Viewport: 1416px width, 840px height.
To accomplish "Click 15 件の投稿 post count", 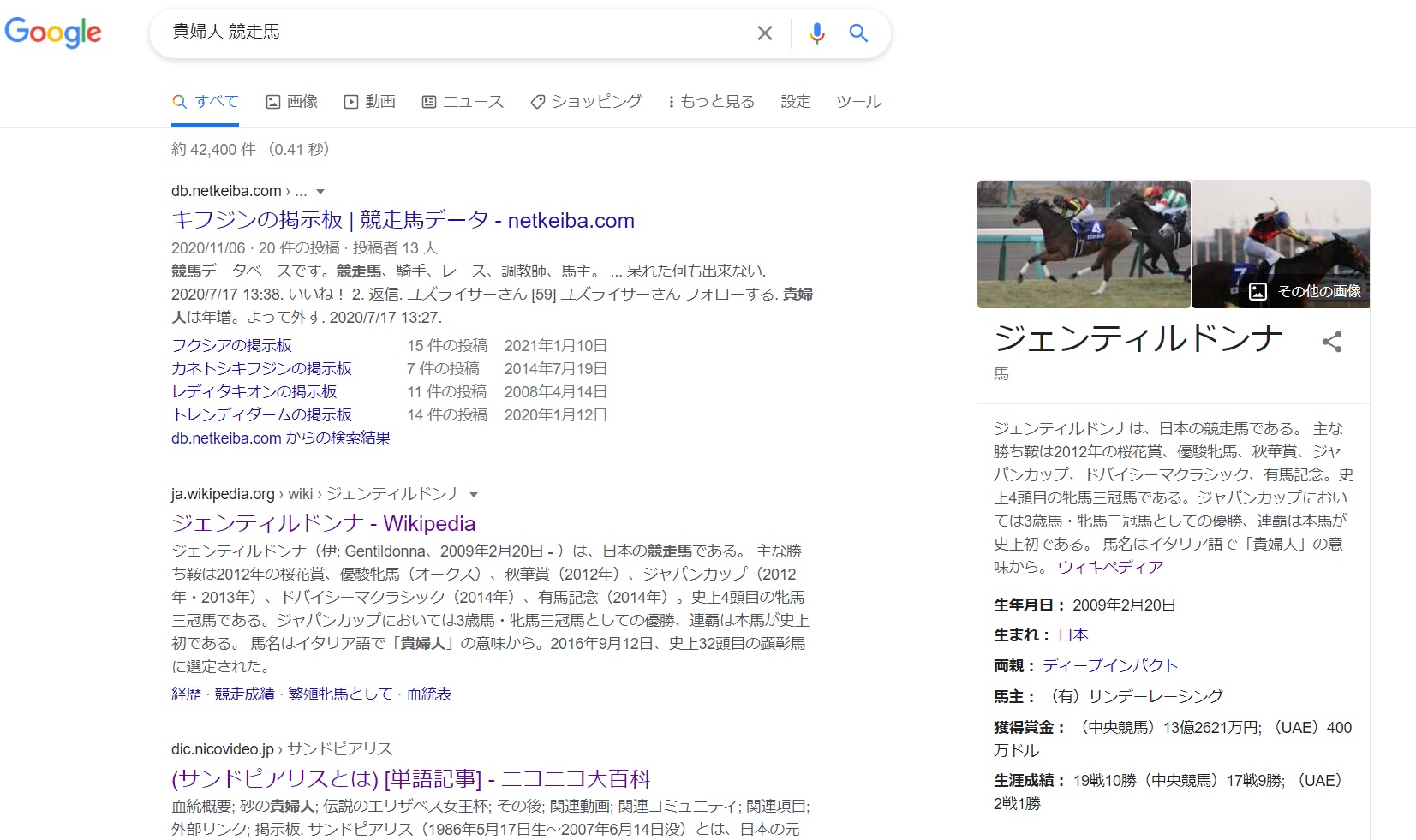I will coord(447,345).
